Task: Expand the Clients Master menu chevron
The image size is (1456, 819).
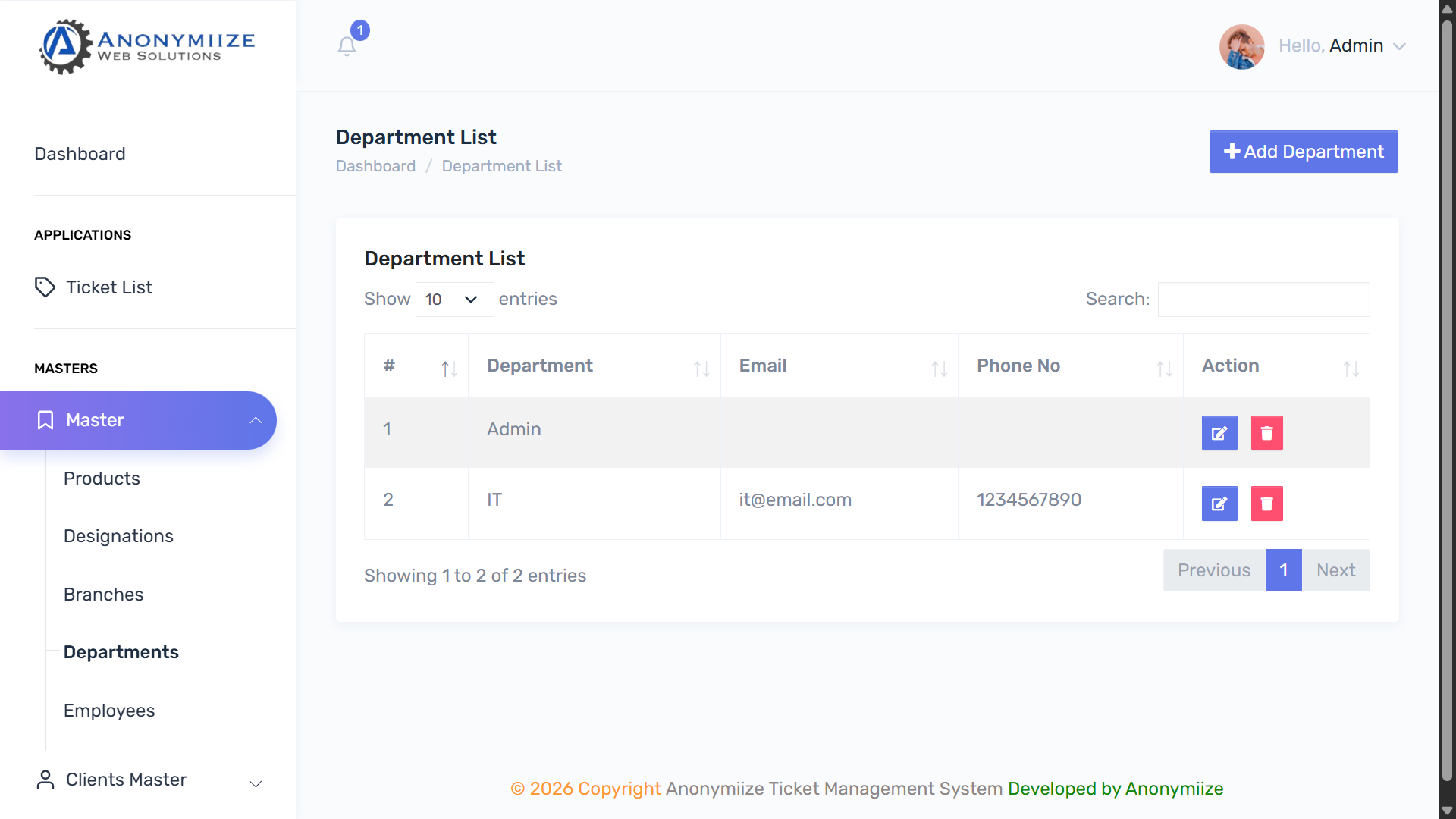Action: [x=256, y=784]
